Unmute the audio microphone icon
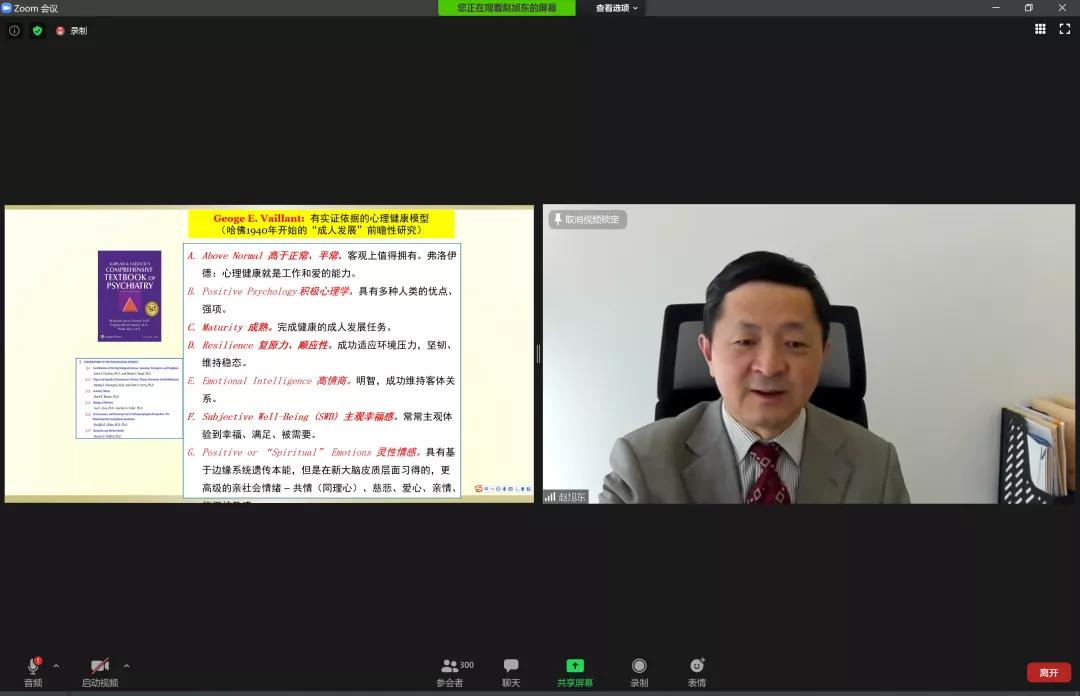Image resolution: width=1080 pixels, height=696 pixels. click(x=33, y=667)
